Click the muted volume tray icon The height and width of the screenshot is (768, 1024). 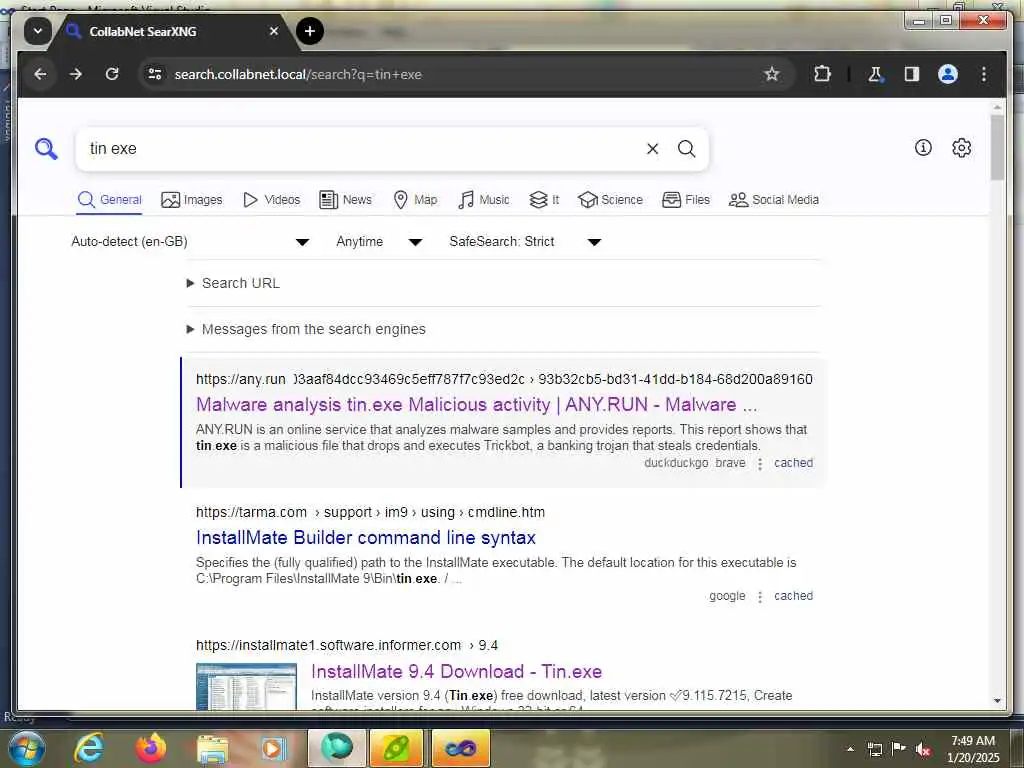pos(923,749)
